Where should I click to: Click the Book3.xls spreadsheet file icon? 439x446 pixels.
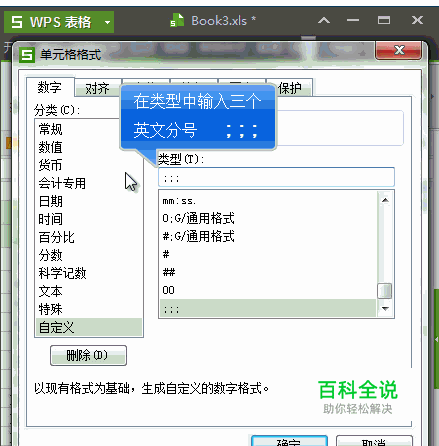(x=177, y=20)
